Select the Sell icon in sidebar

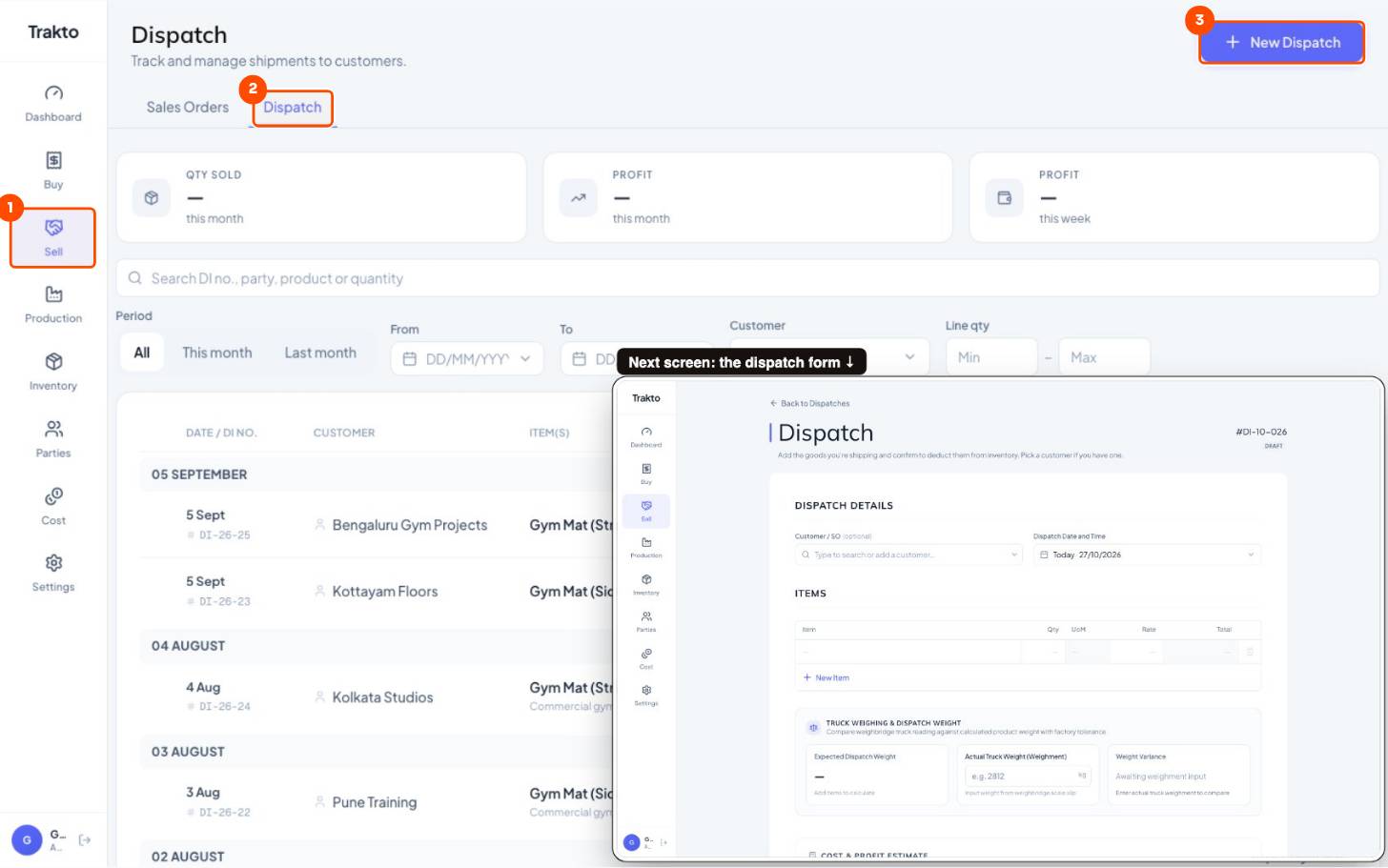(53, 227)
